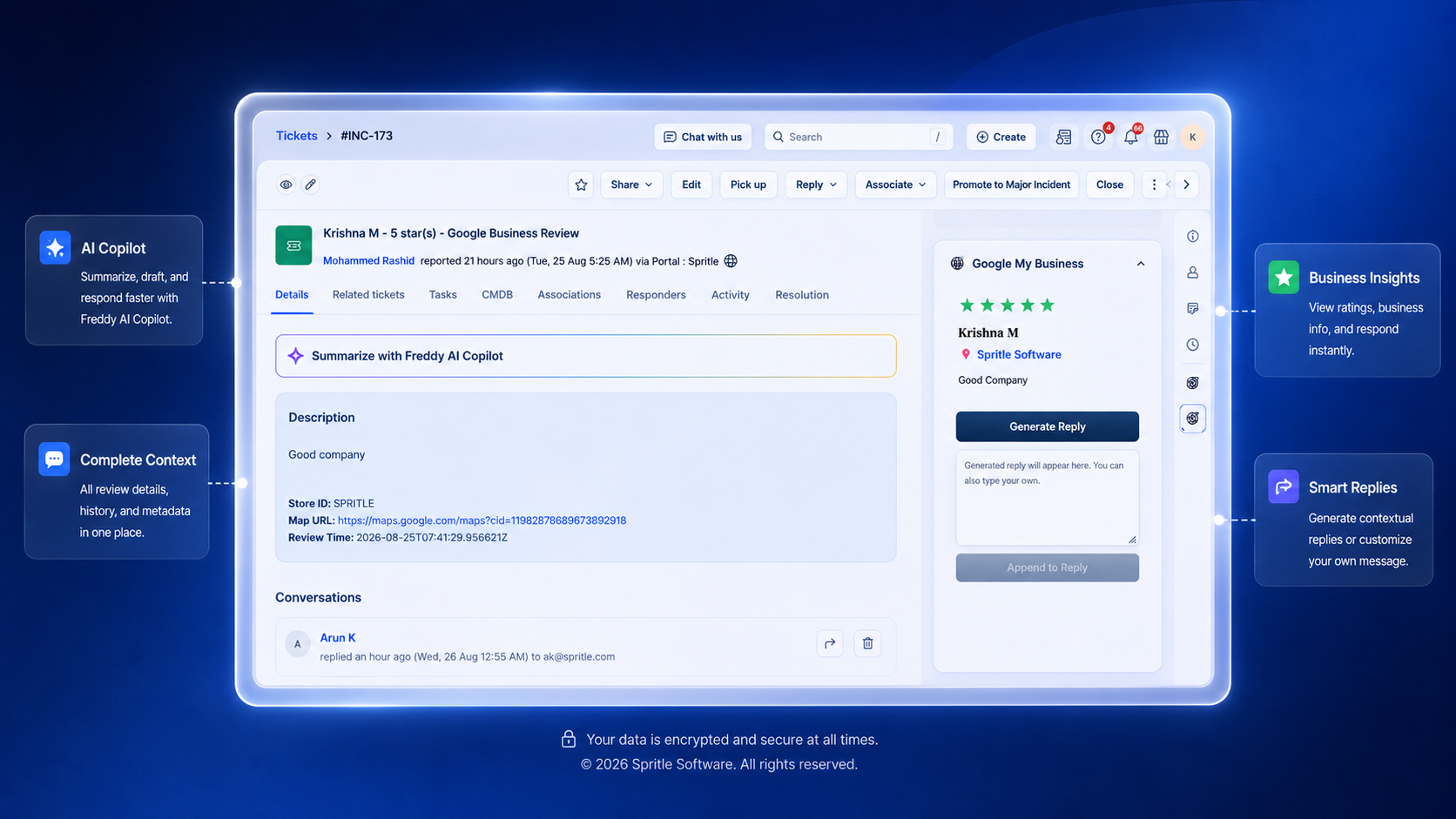
Task: Open the Share dropdown
Action: point(631,185)
